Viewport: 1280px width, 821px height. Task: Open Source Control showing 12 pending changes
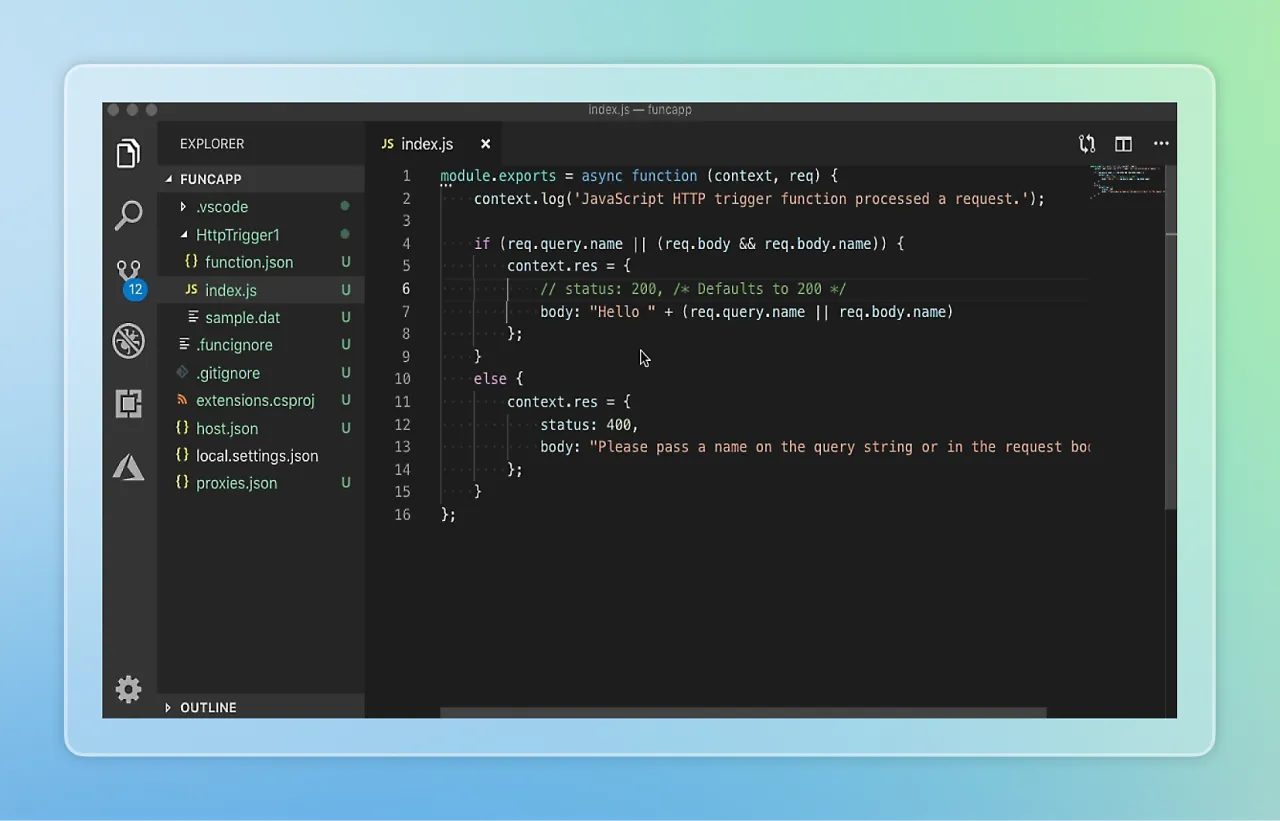click(128, 272)
